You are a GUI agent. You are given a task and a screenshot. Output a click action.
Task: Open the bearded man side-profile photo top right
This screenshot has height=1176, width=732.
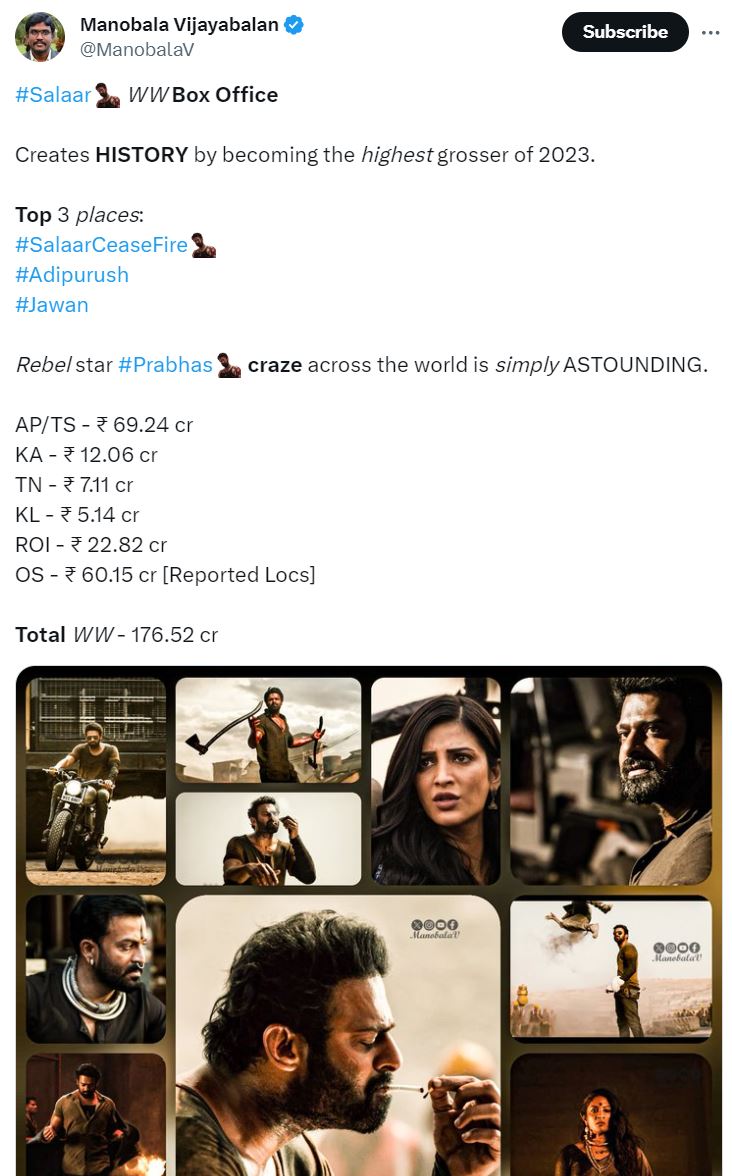(x=610, y=782)
